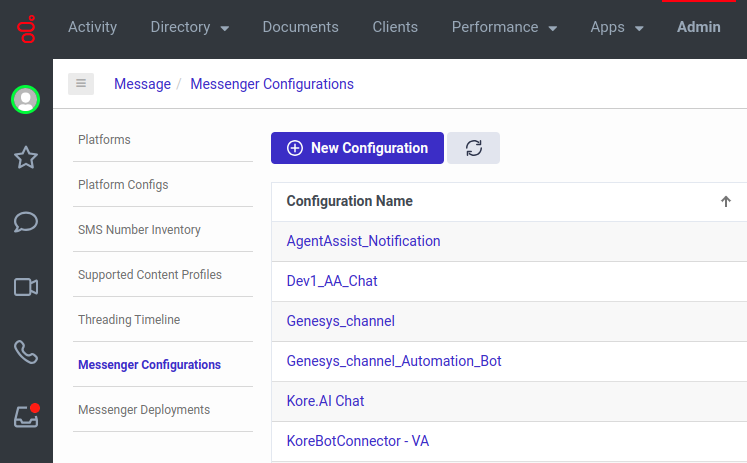Image resolution: width=747 pixels, height=463 pixels.
Task: Open the inbox icon with notification
Action: (x=26, y=417)
